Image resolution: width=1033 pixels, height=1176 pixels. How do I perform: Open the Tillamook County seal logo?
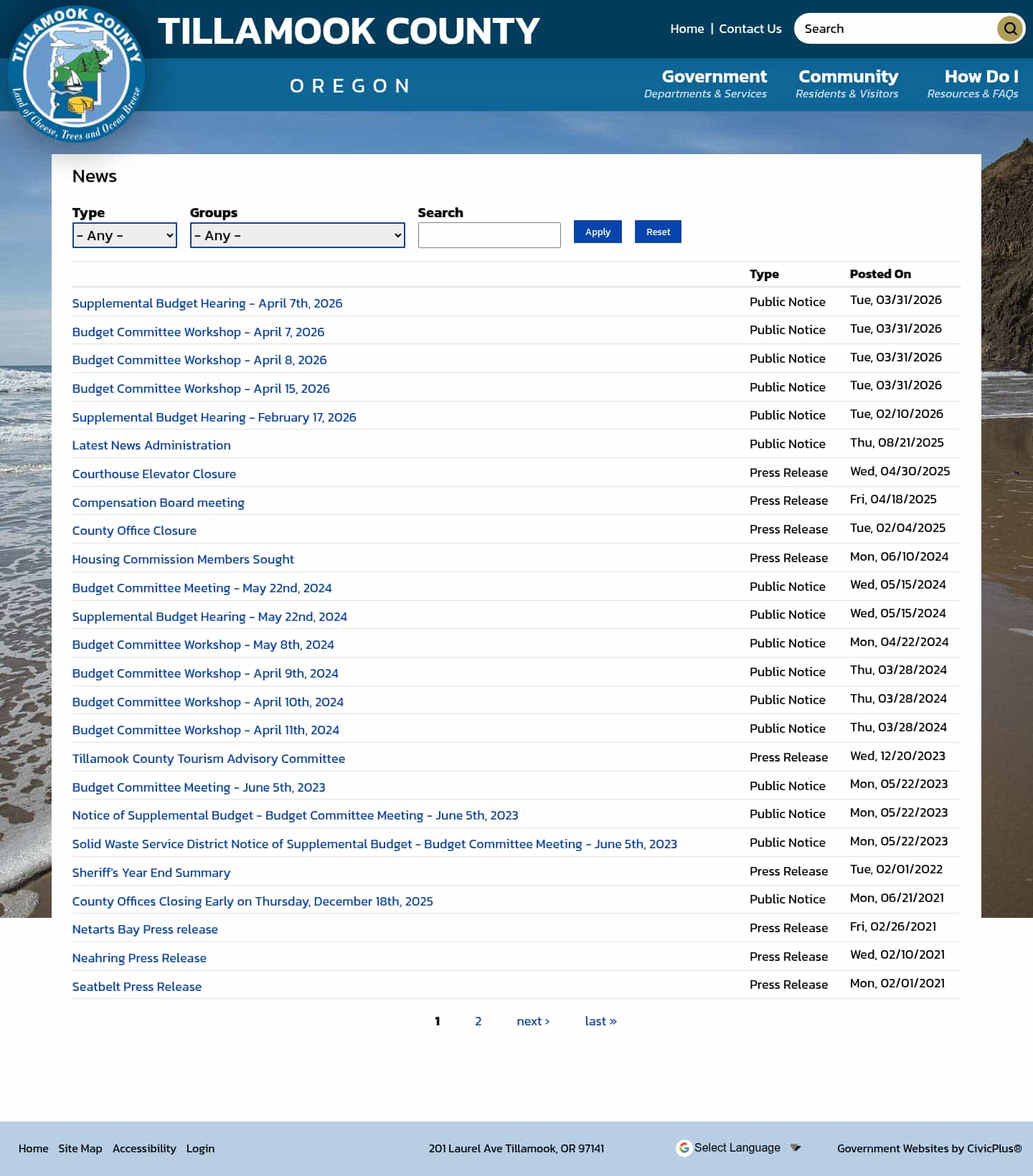[77, 74]
